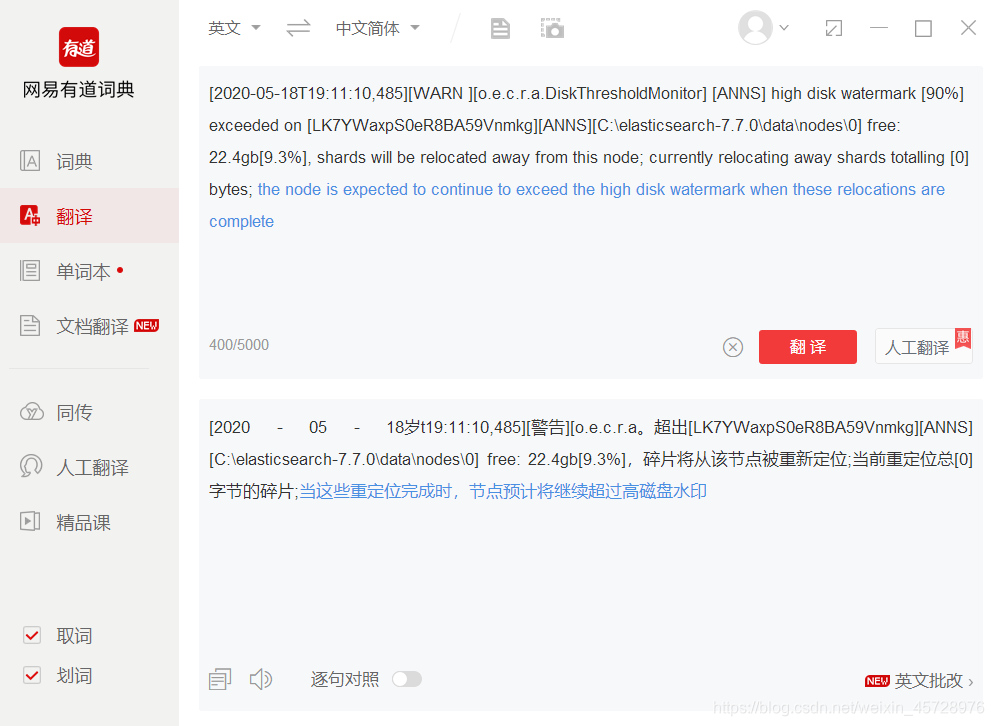Clear input text with the circular X button
Viewport: 994px width, 726px height.
(x=733, y=347)
